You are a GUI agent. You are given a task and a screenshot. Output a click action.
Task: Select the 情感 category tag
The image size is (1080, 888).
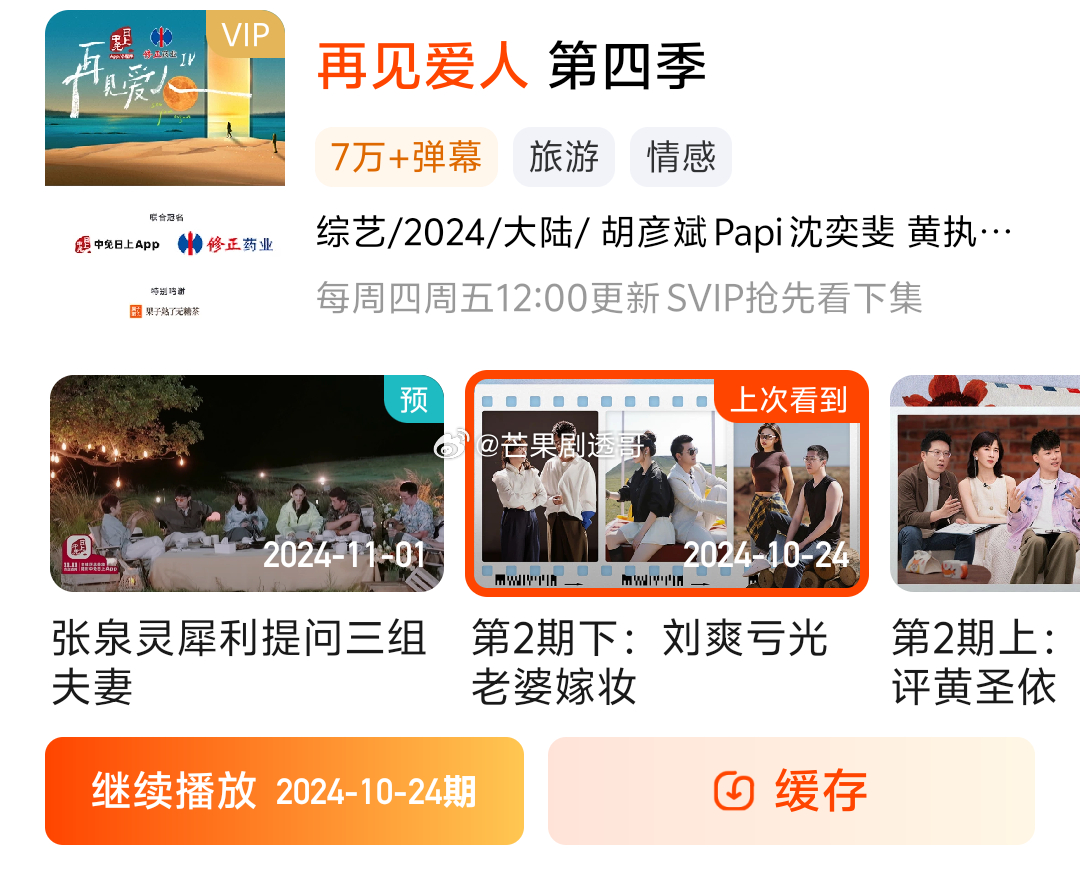point(681,157)
